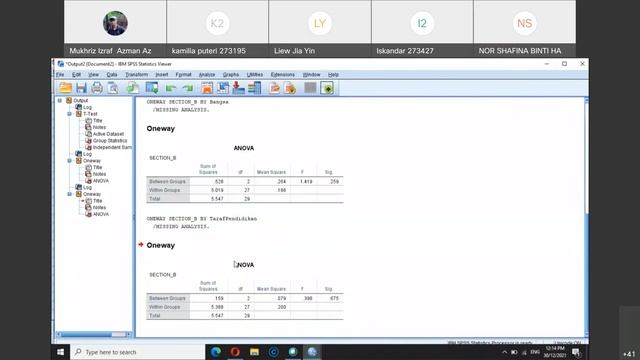Collapse the first Oneway branch expander
The image size is (640, 360).
[69, 161]
